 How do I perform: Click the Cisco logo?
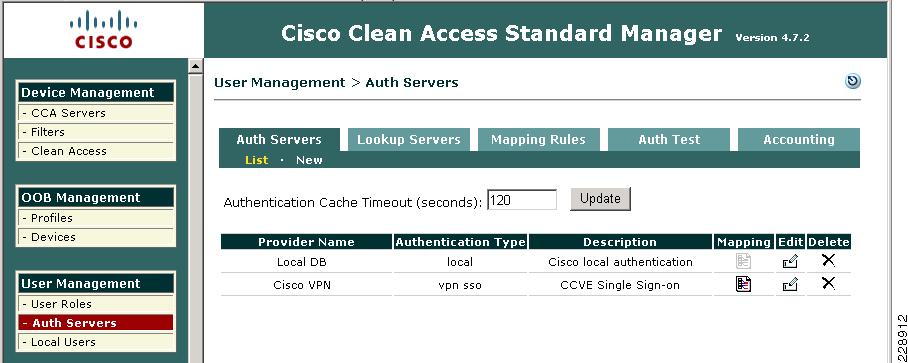point(104,30)
